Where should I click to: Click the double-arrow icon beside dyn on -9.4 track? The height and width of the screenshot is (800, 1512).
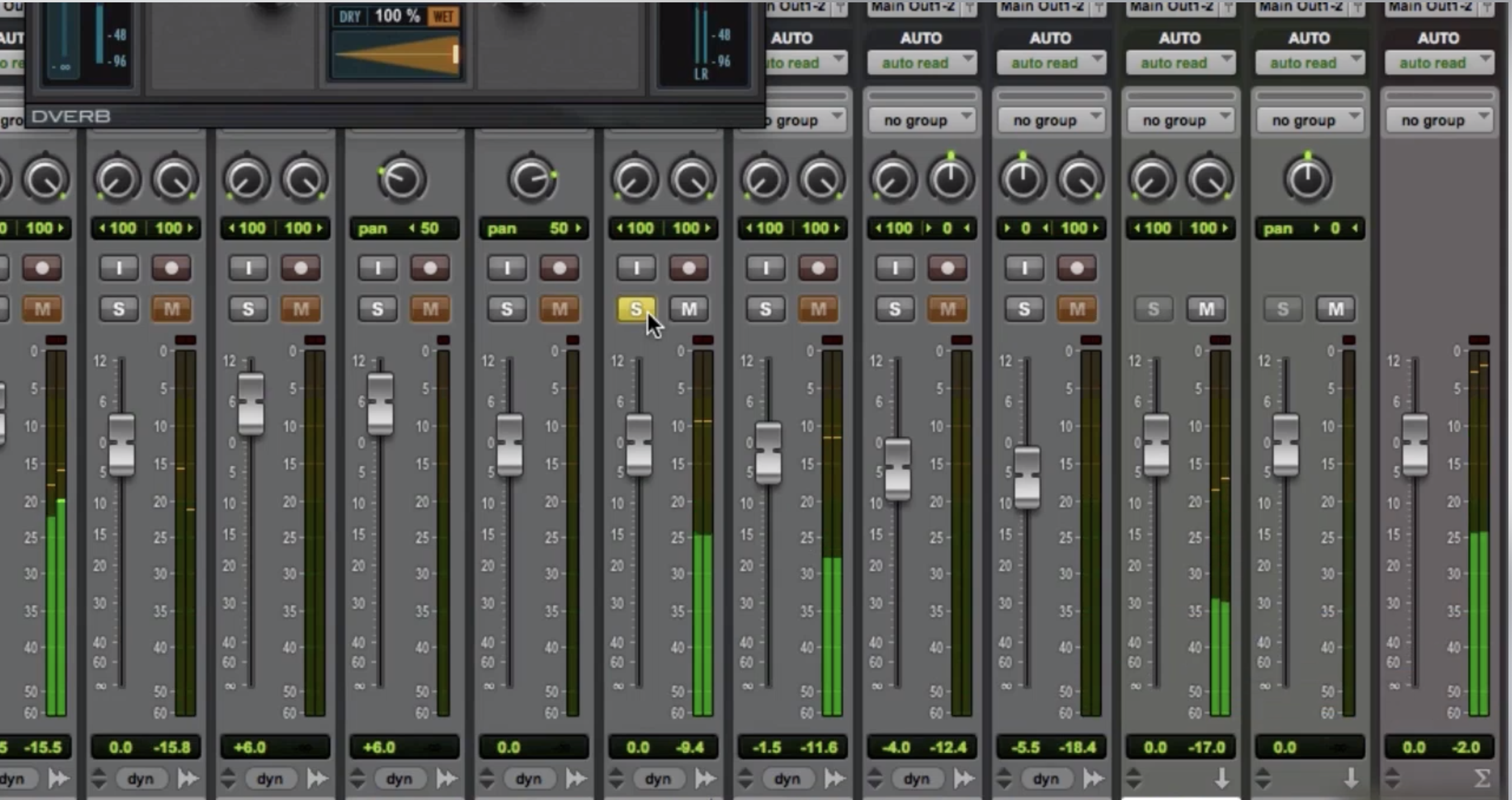coord(705,779)
